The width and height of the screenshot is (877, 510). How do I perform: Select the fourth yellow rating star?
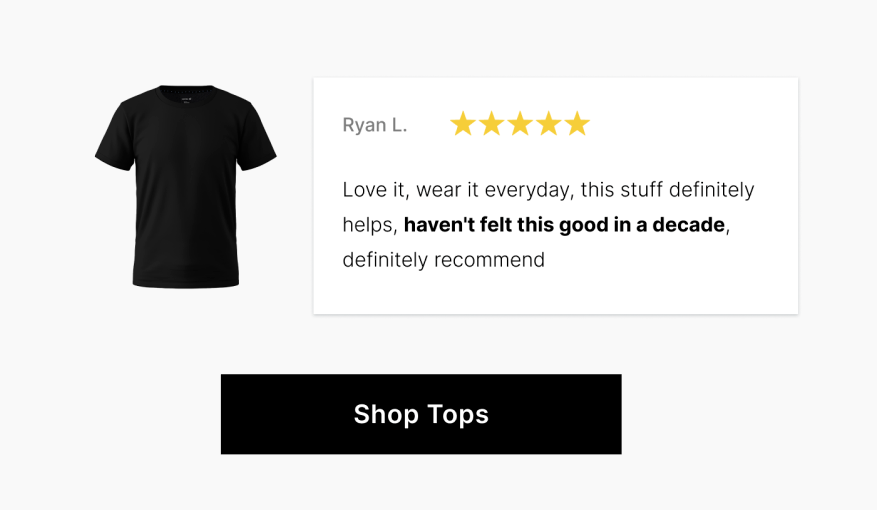tap(549, 124)
